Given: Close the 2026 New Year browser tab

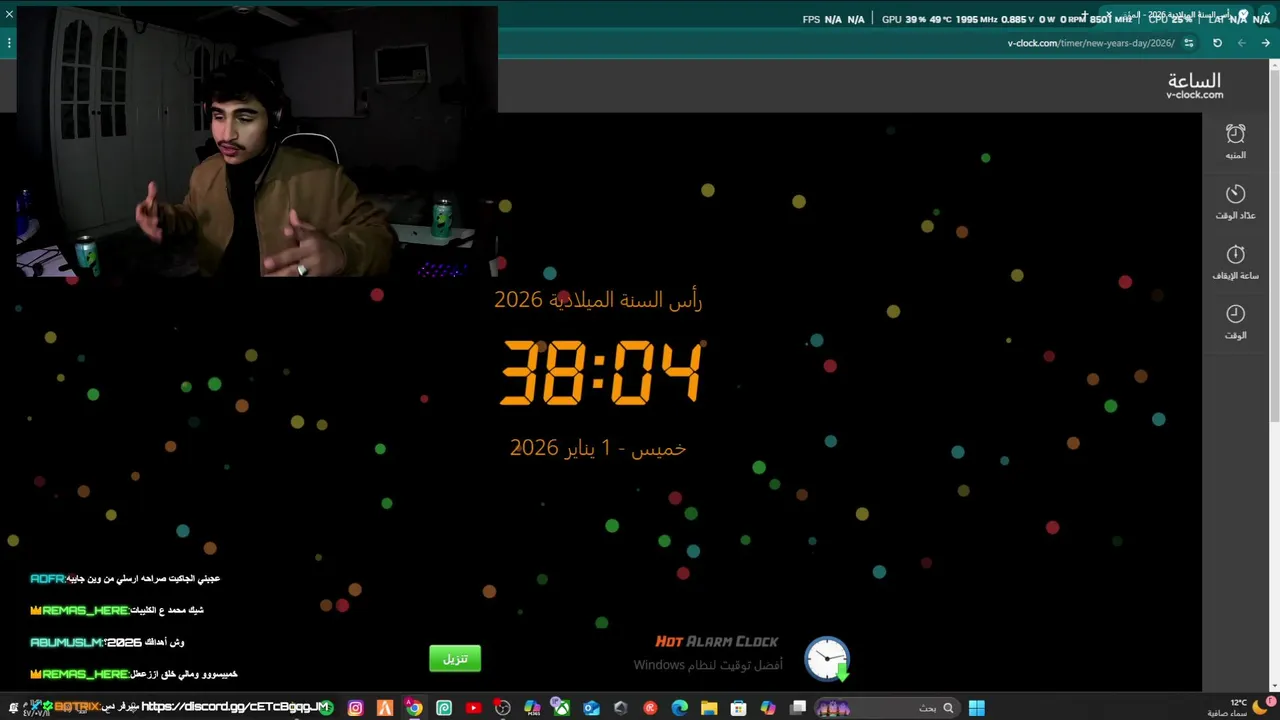Looking at the screenshot, I should [1109, 14].
